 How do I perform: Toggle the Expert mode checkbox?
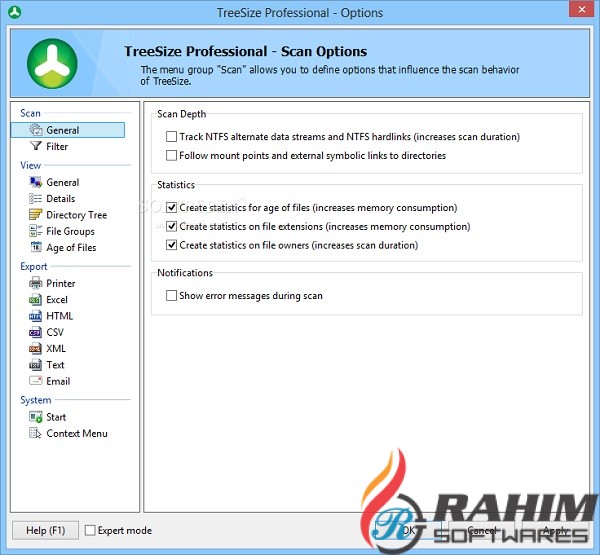coord(90,531)
